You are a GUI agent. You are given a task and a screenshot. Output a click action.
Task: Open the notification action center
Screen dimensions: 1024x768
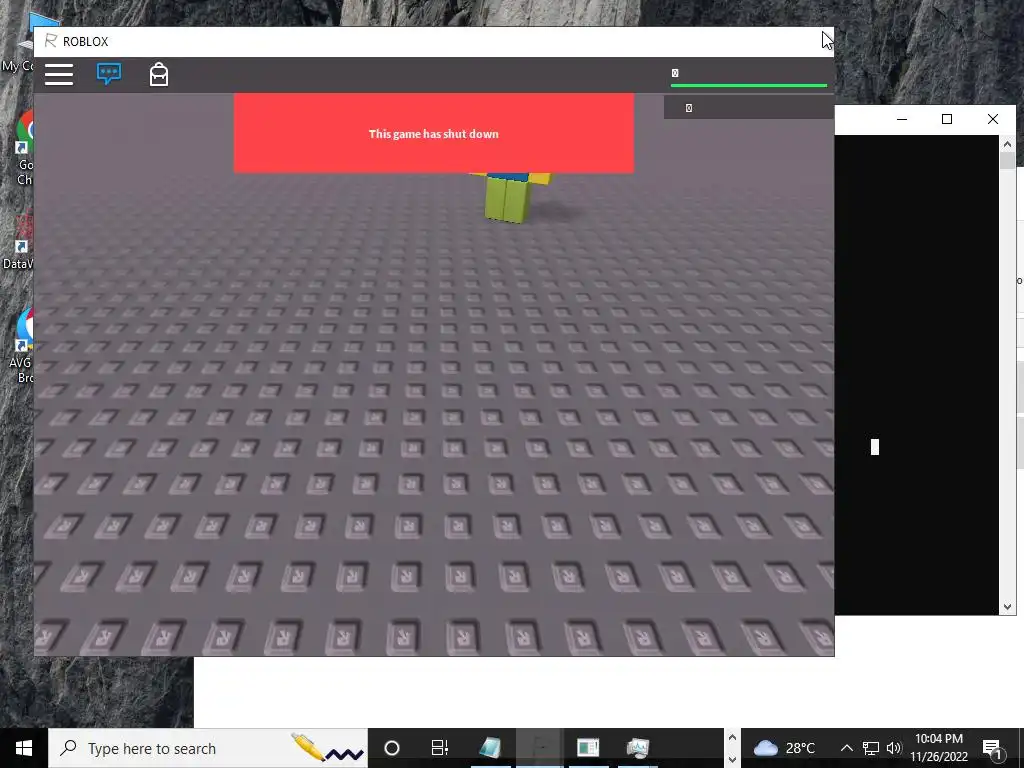pyautogui.click(x=992, y=748)
